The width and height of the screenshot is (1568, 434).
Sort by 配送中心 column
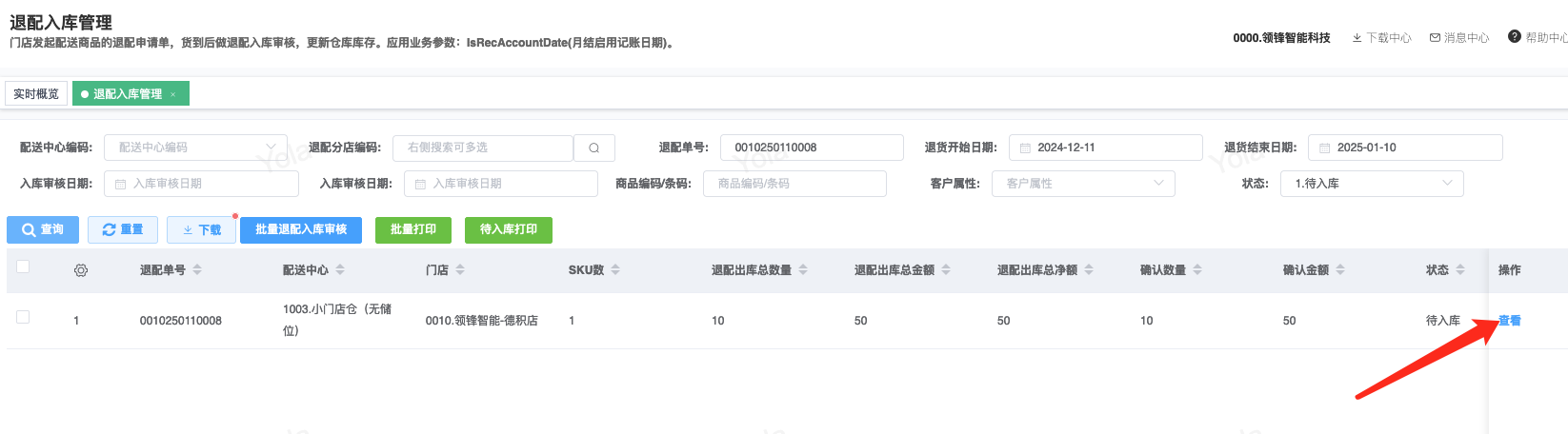[340, 270]
